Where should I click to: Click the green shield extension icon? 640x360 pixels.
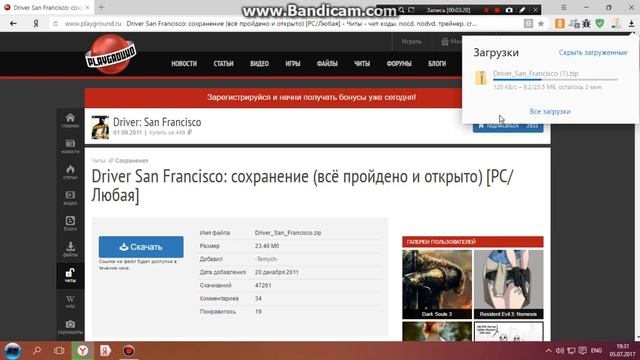point(600,24)
